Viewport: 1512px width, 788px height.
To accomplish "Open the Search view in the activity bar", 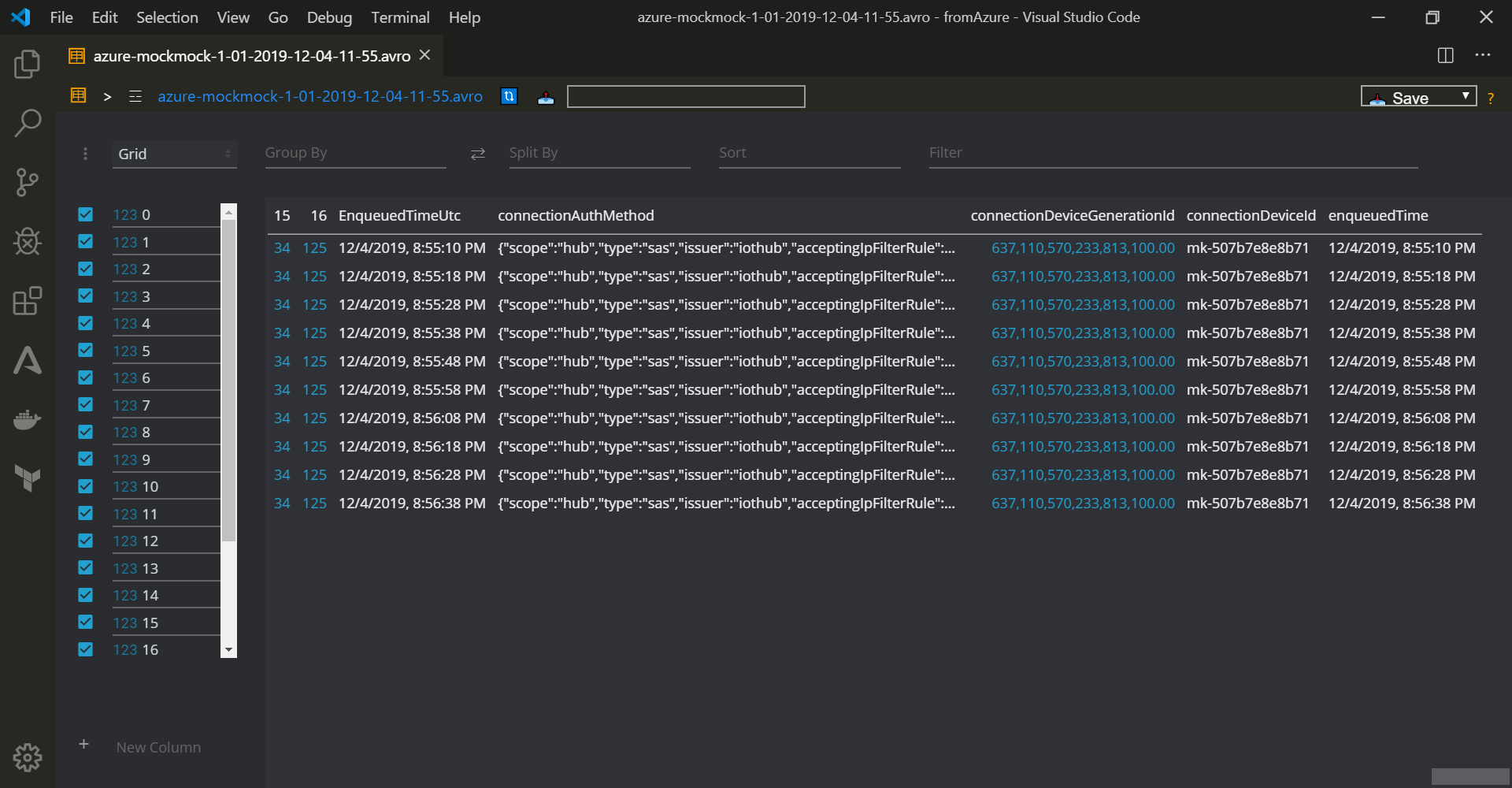I will pyautogui.click(x=28, y=123).
